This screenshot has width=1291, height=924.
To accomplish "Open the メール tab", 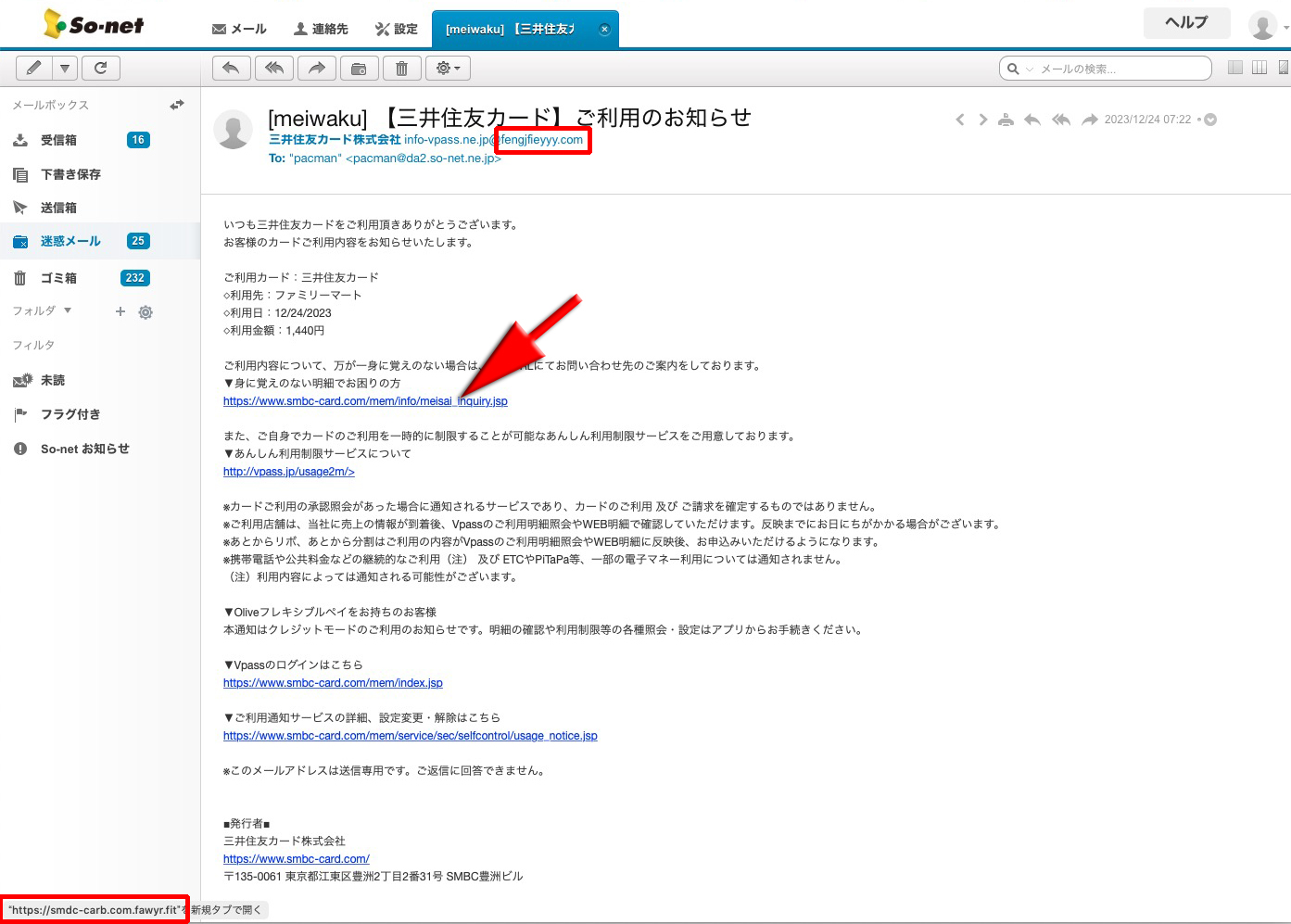I will point(239,29).
